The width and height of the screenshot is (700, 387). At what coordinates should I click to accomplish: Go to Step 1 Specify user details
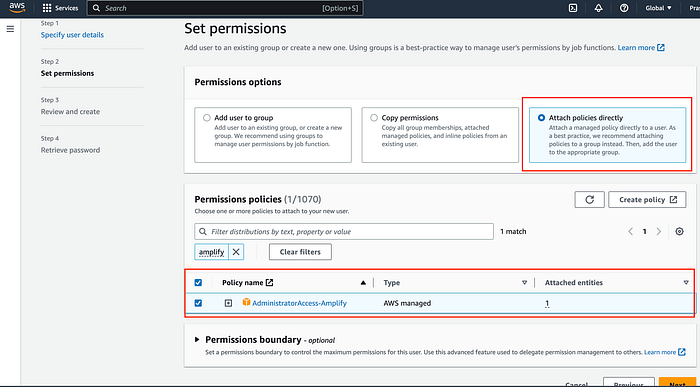pos(72,35)
